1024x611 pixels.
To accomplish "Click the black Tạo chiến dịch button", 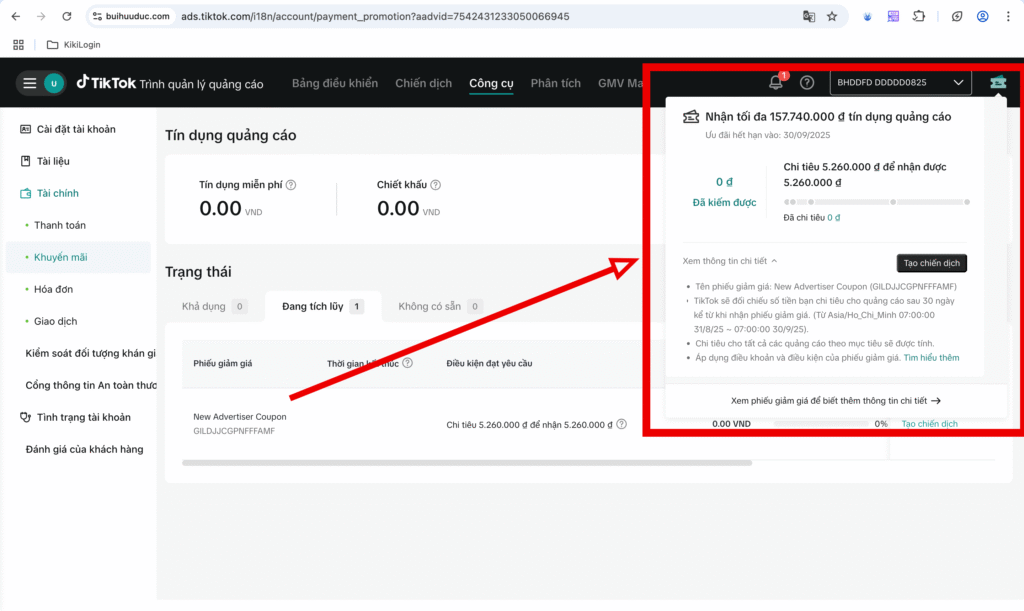I will point(931,263).
